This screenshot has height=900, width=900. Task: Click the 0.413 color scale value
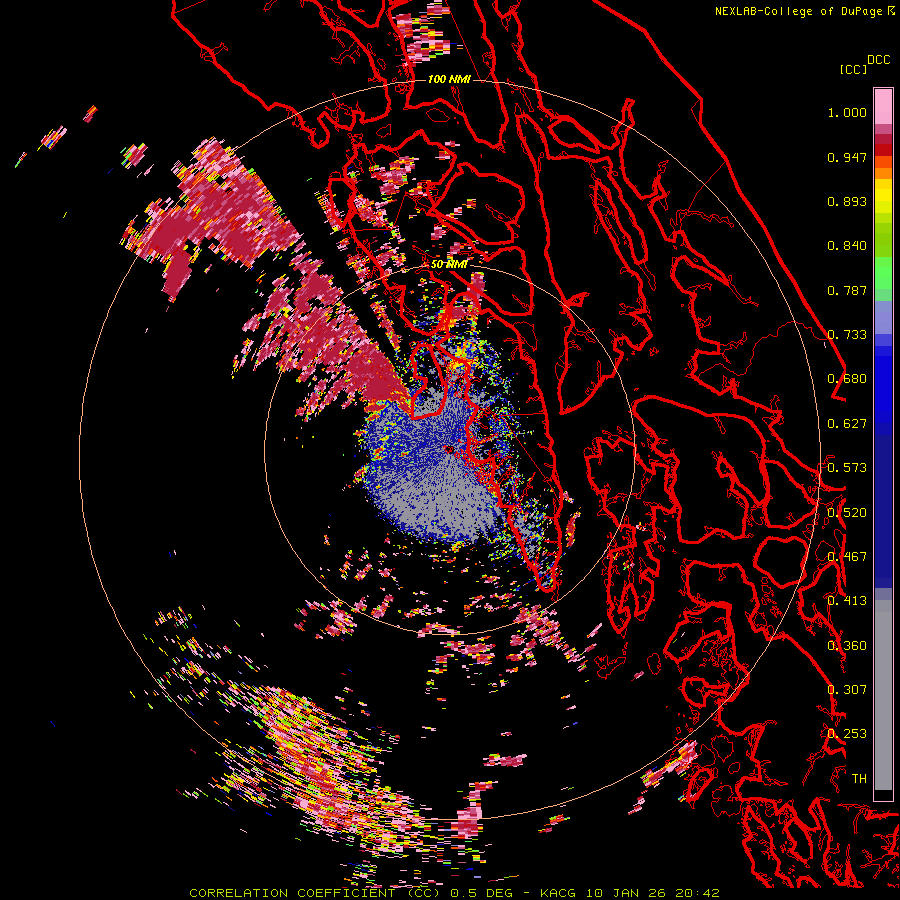(x=847, y=601)
